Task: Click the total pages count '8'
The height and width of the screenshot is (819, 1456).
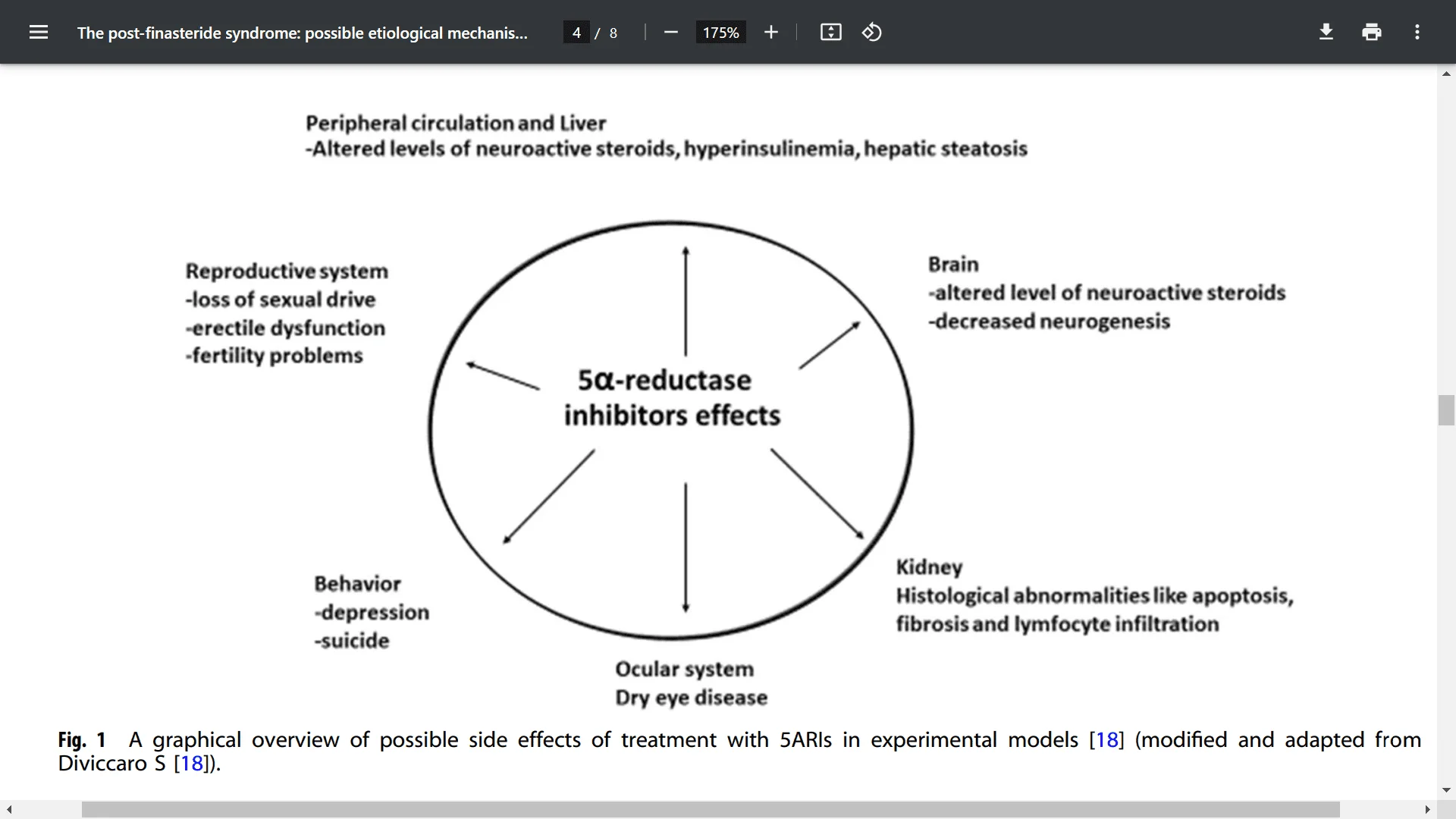Action: coord(613,33)
